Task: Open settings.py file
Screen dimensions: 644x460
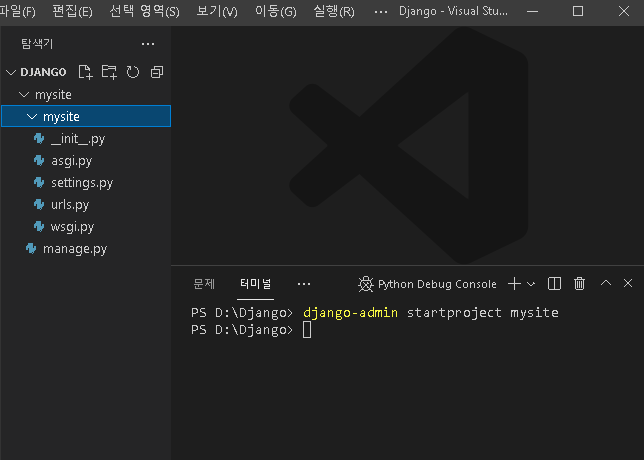Action: pyautogui.click(x=82, y=183)
